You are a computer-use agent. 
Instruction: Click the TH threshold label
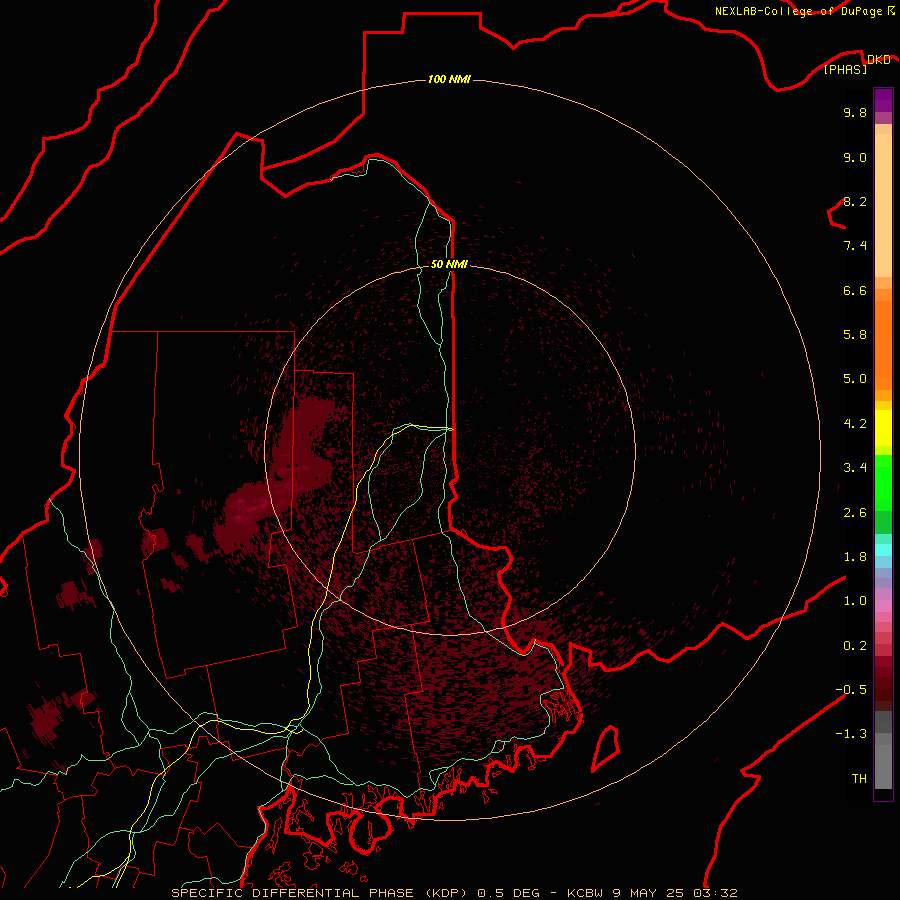point(859,779)
